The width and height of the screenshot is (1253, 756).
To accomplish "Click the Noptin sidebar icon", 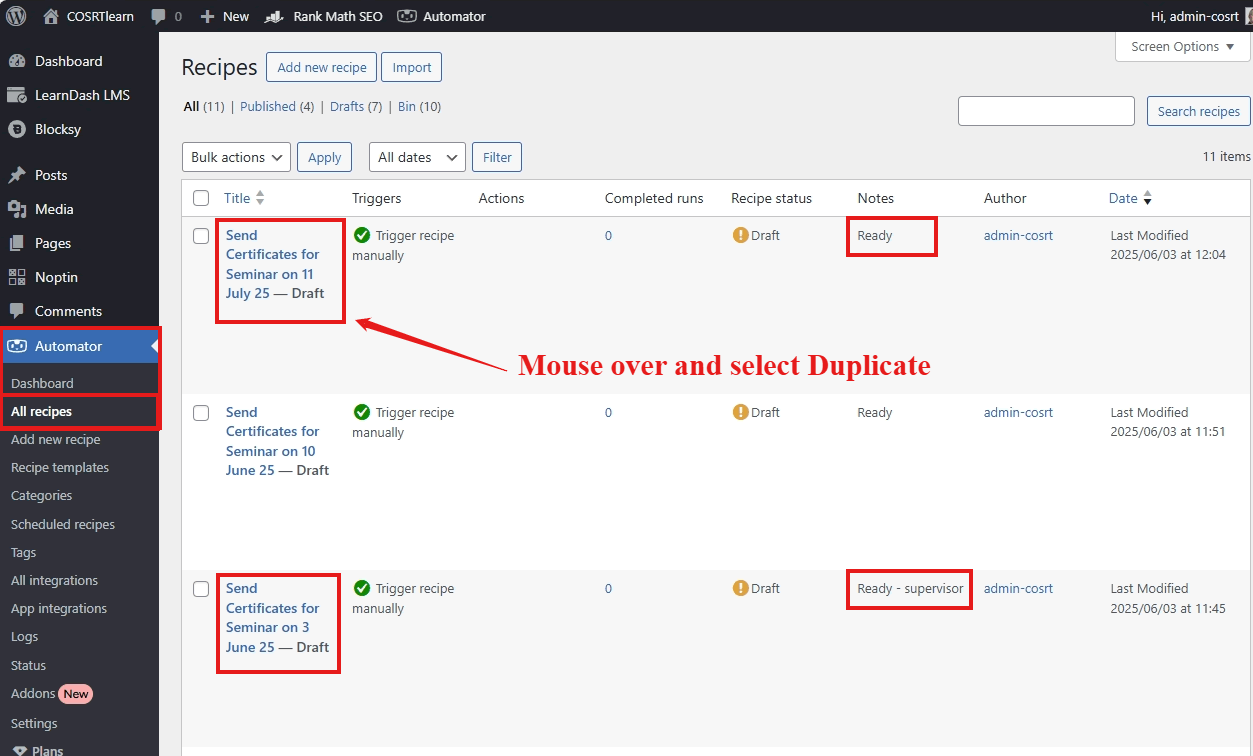I will point(17,277).
